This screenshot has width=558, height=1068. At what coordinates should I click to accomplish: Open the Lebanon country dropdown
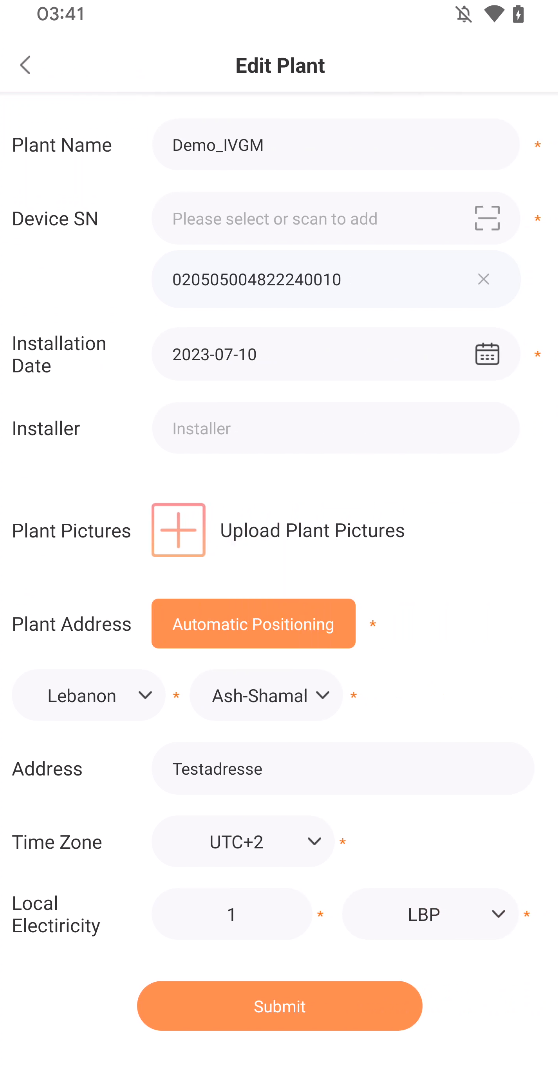coord(89,695)
